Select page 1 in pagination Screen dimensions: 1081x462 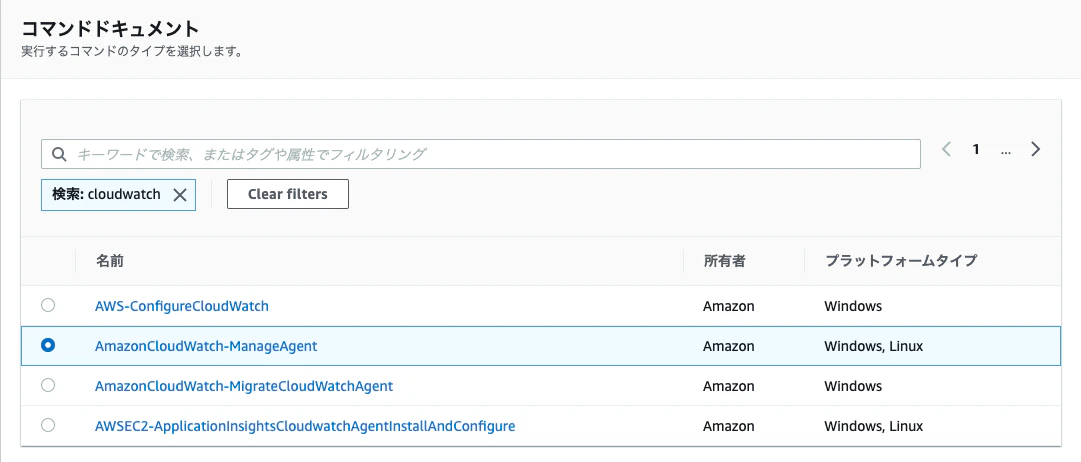click(x=976, y=149)
